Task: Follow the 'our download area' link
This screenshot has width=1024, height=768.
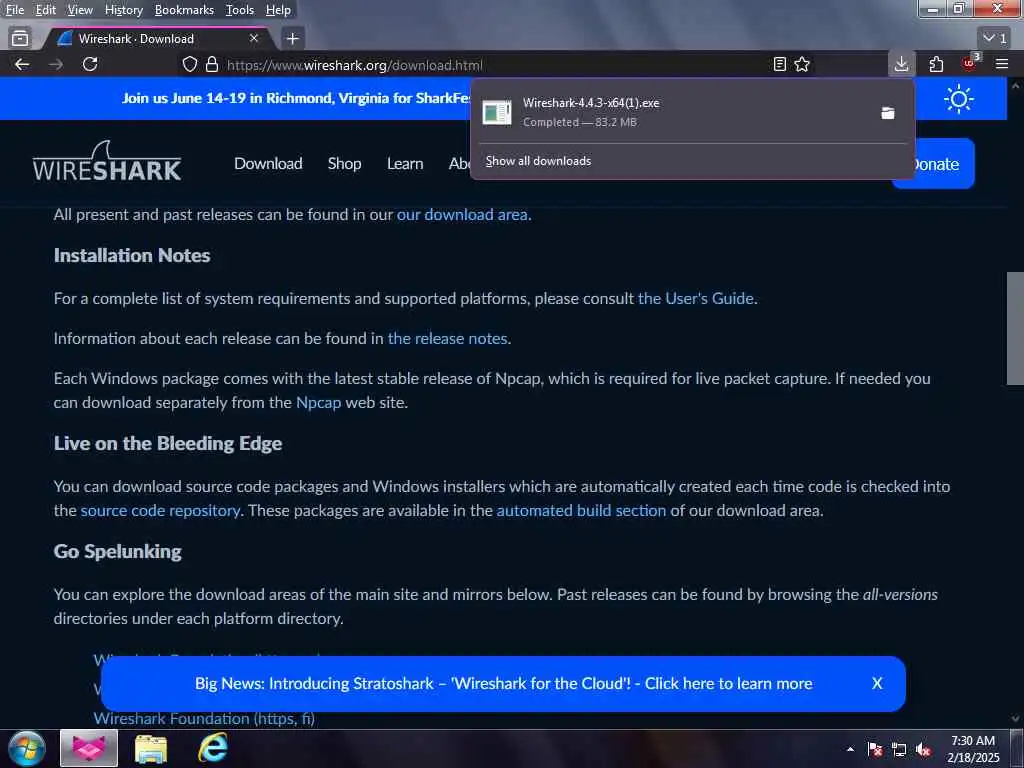Action: (x=463, y=215)
